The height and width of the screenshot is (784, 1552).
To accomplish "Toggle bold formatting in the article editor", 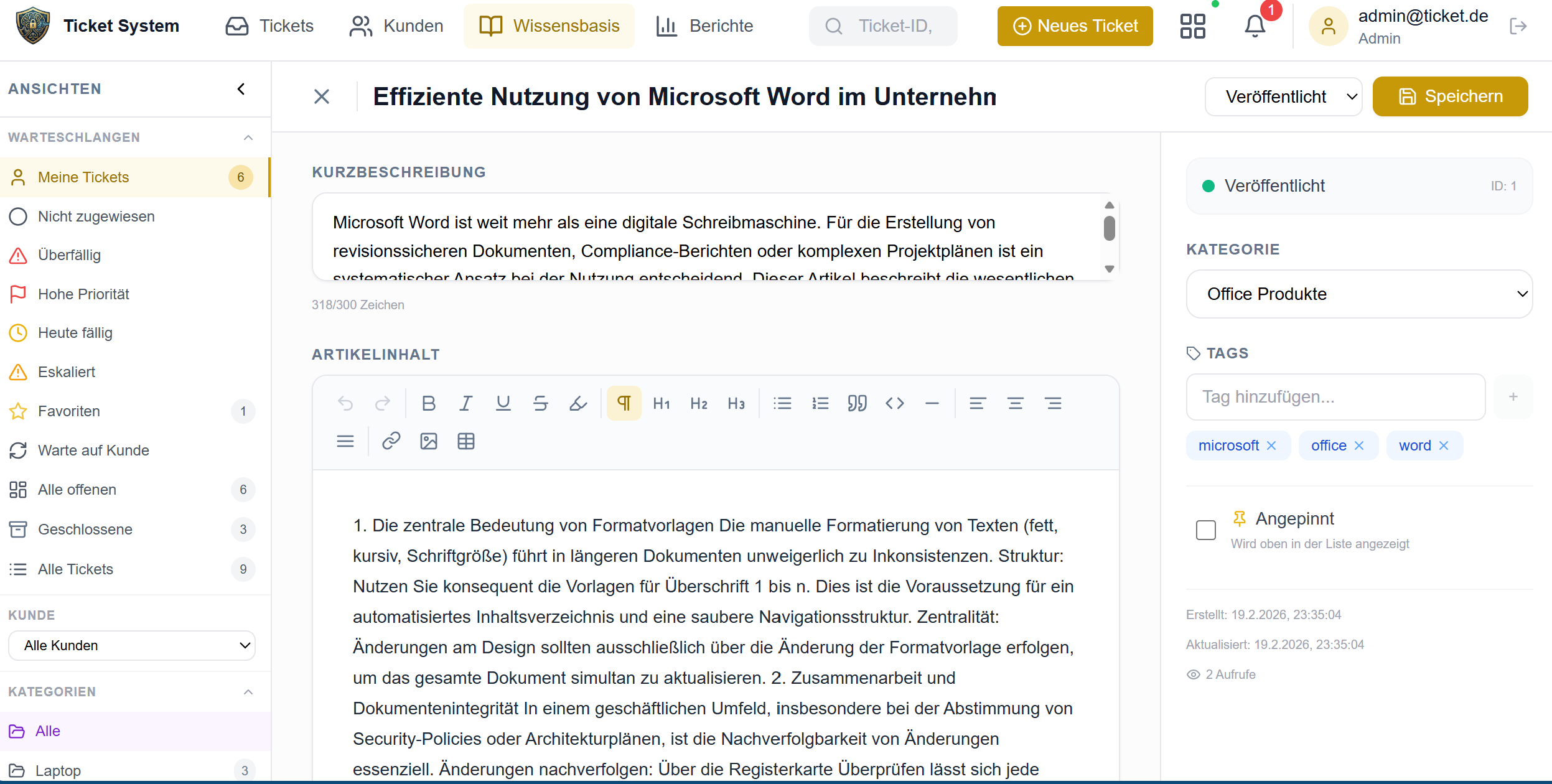I will (428, 403).
